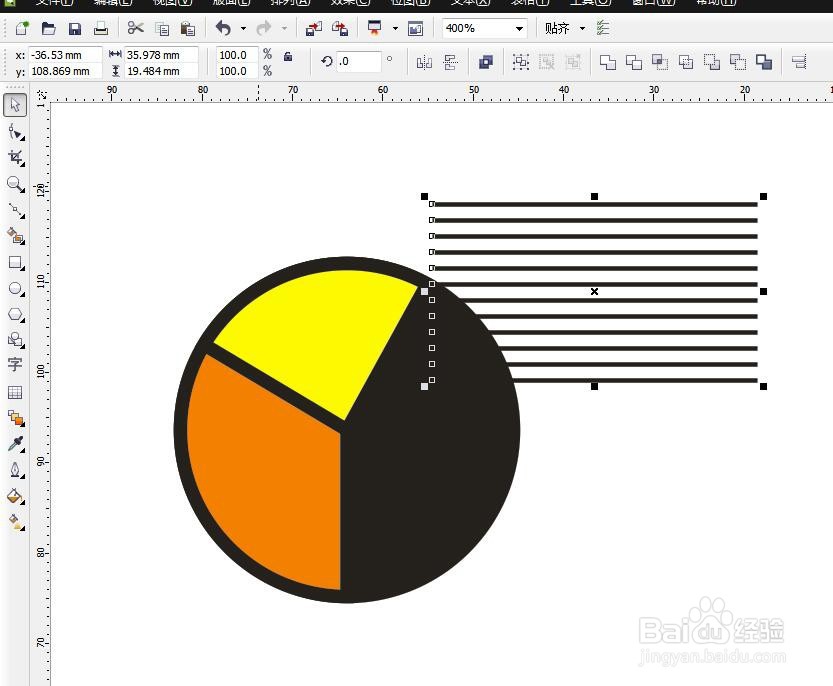Screen dimensions: 833x686
Task: Print the document
Action: (x=101, y=28)
